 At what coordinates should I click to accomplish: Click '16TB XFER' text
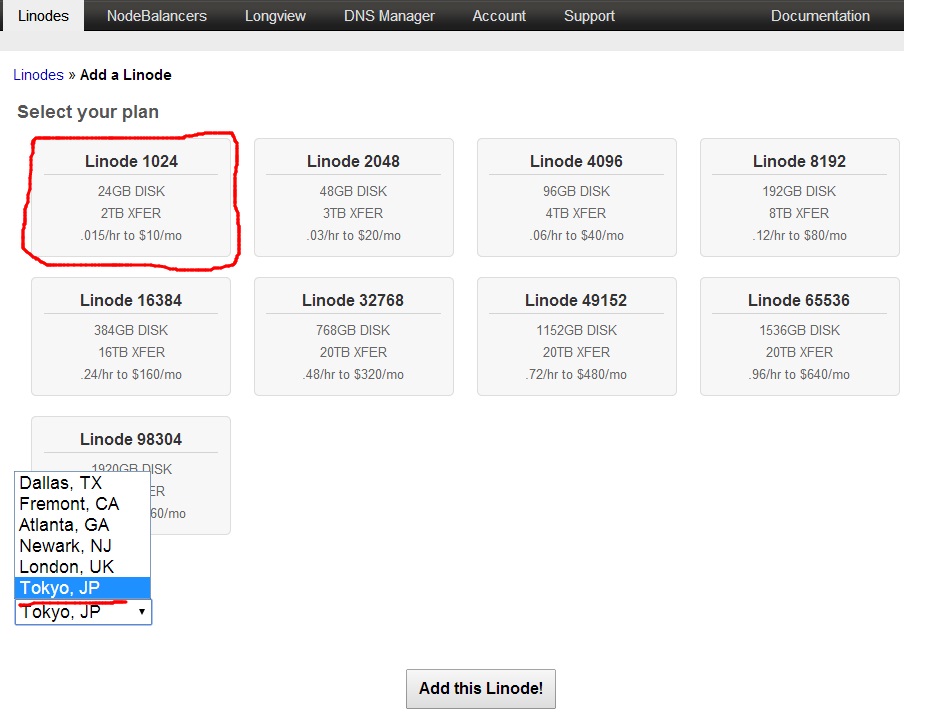(x=131, y=353)
